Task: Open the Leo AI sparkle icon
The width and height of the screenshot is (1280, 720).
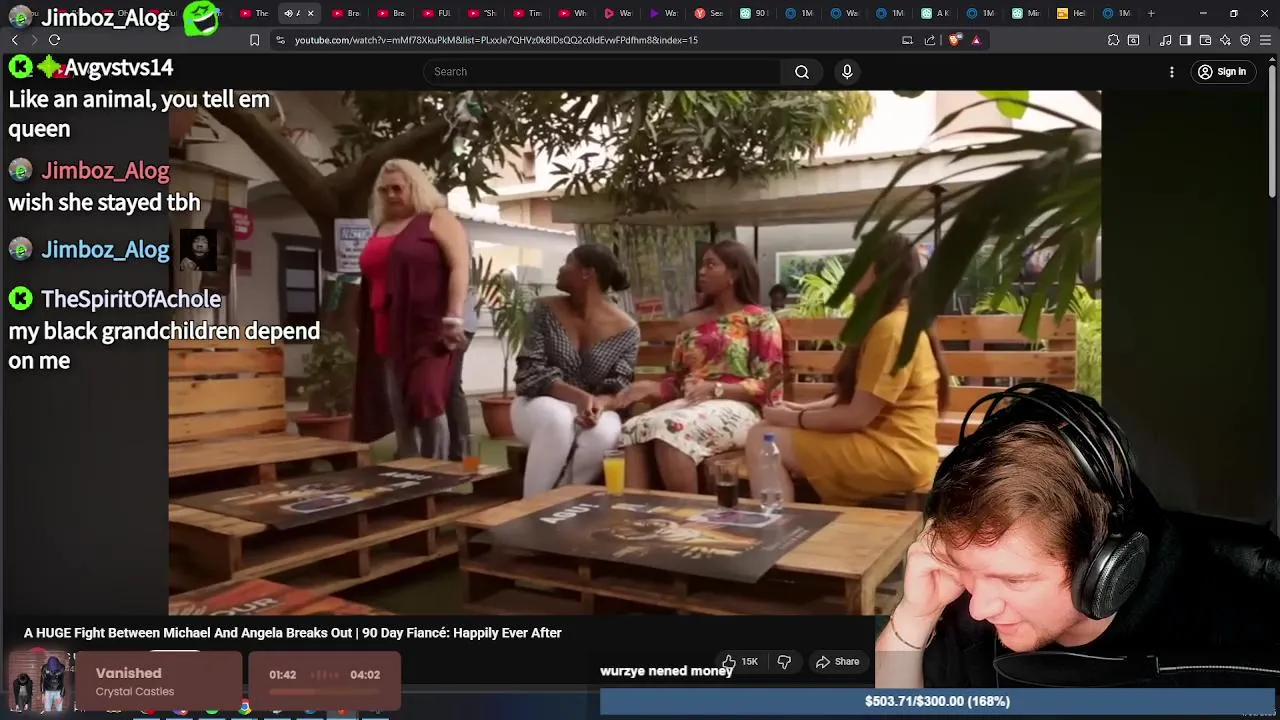Action: click(x=1225, y=40)
